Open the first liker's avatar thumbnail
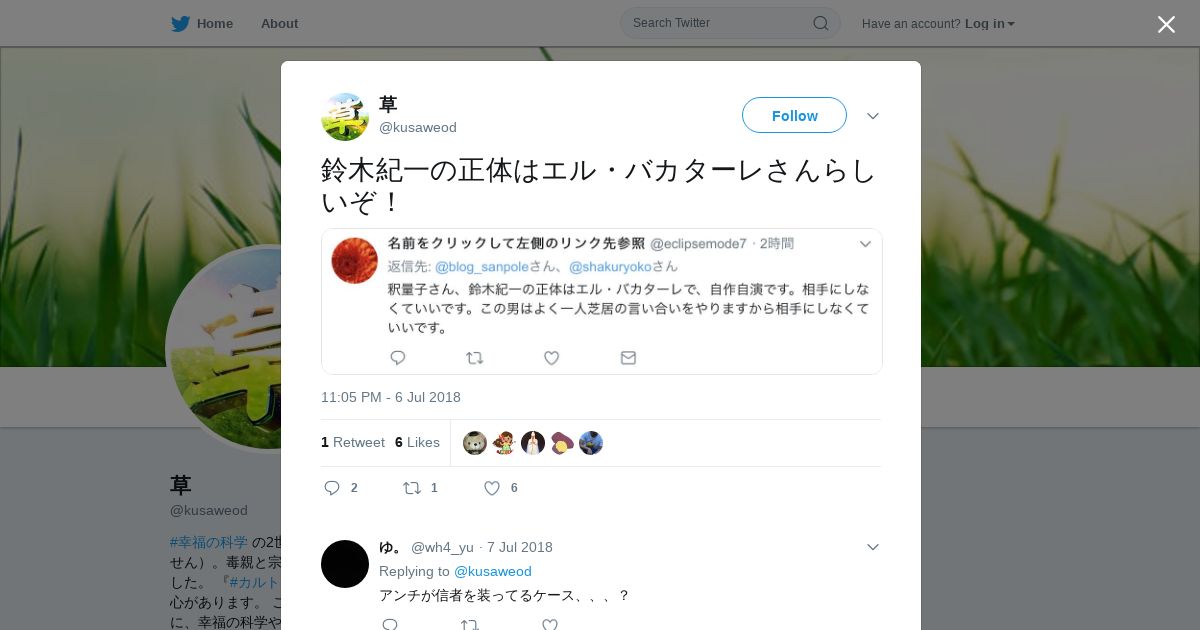The image size is (1200, 630). (x=475, y=443)
